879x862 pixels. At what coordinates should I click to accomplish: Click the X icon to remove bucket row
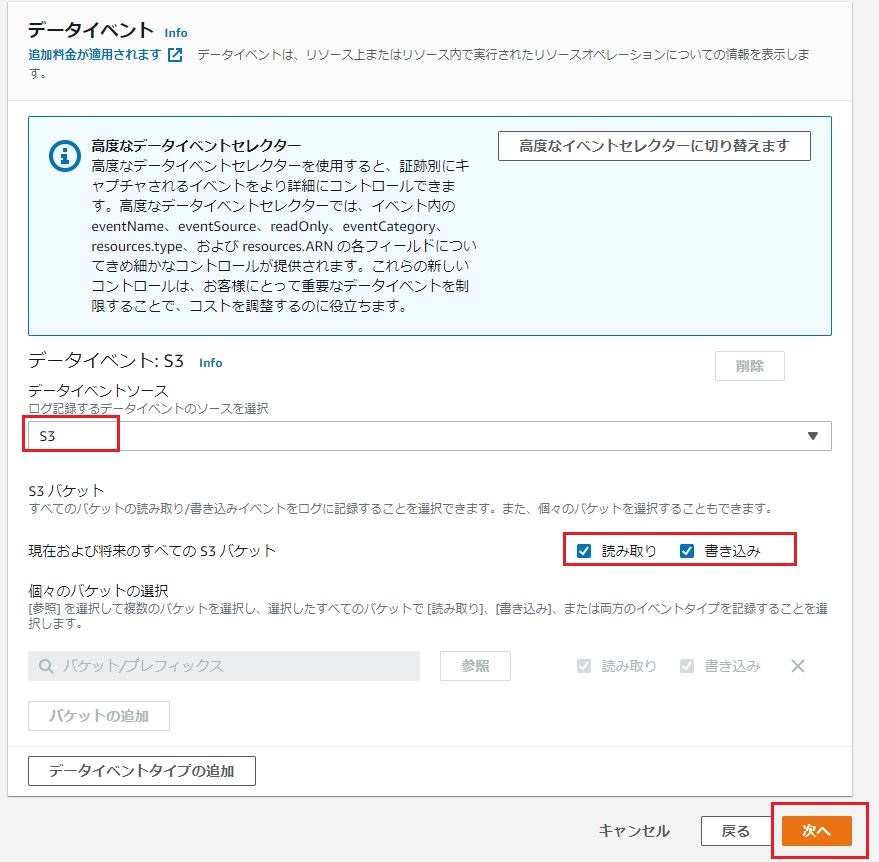point(798,666)
